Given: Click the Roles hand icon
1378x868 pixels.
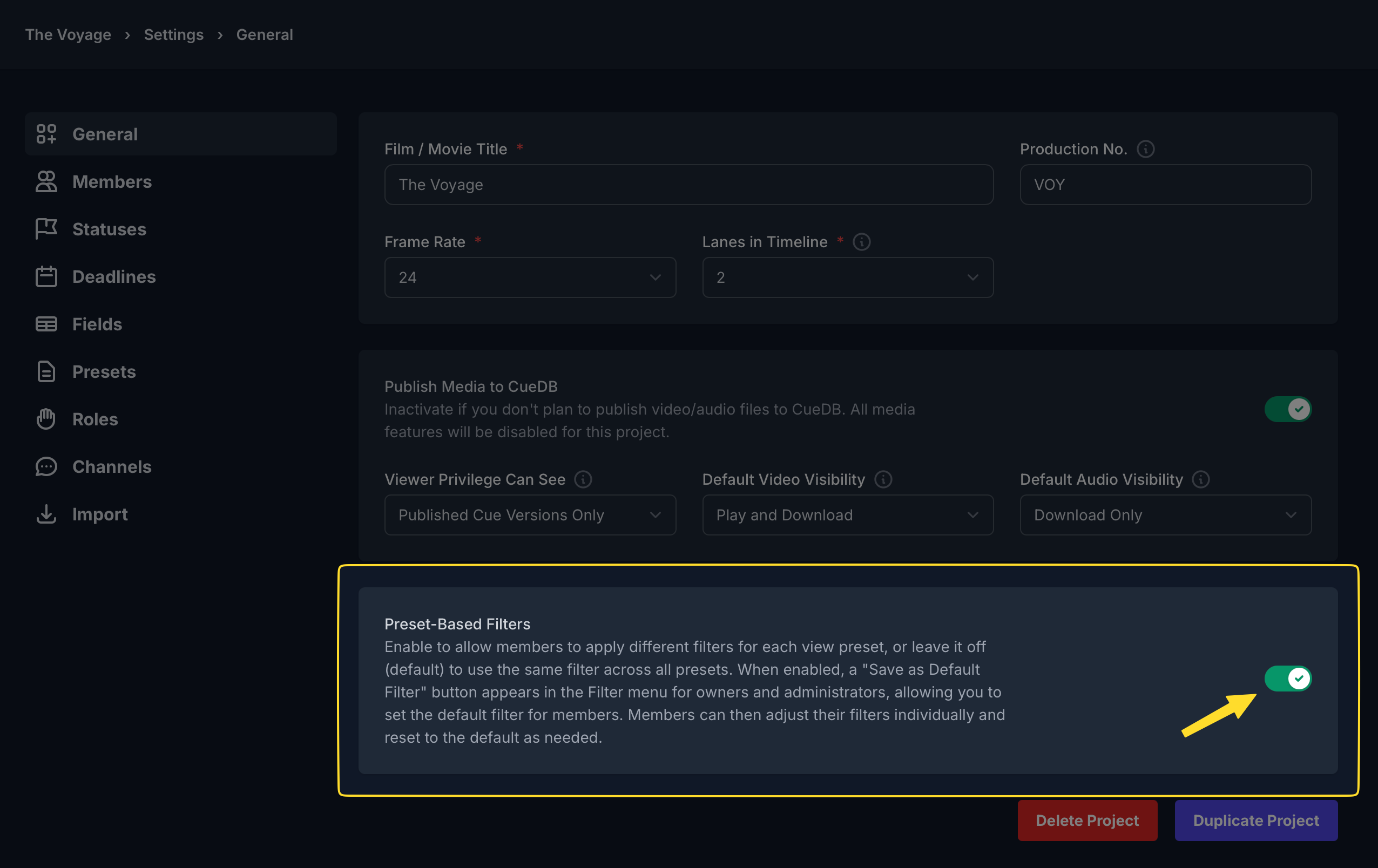Looking at the screenshot, I should coord(46,419).
